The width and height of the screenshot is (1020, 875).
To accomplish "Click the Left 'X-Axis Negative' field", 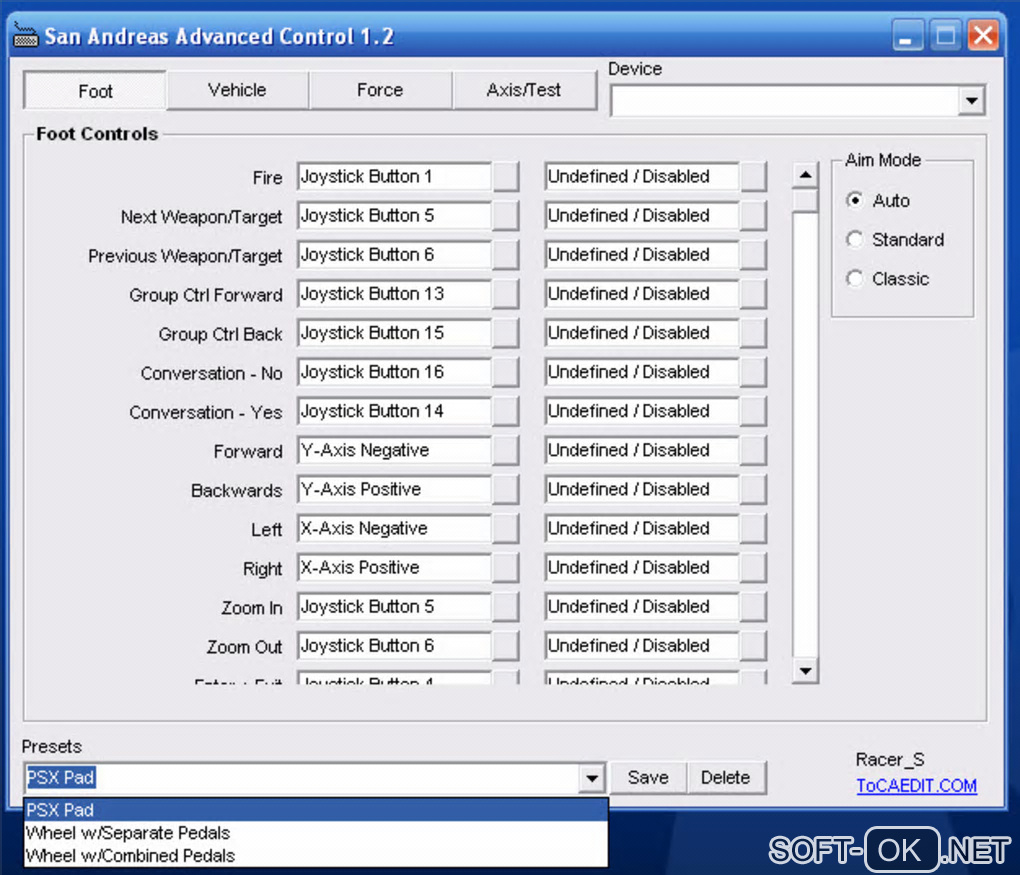I will coord(394,528).
